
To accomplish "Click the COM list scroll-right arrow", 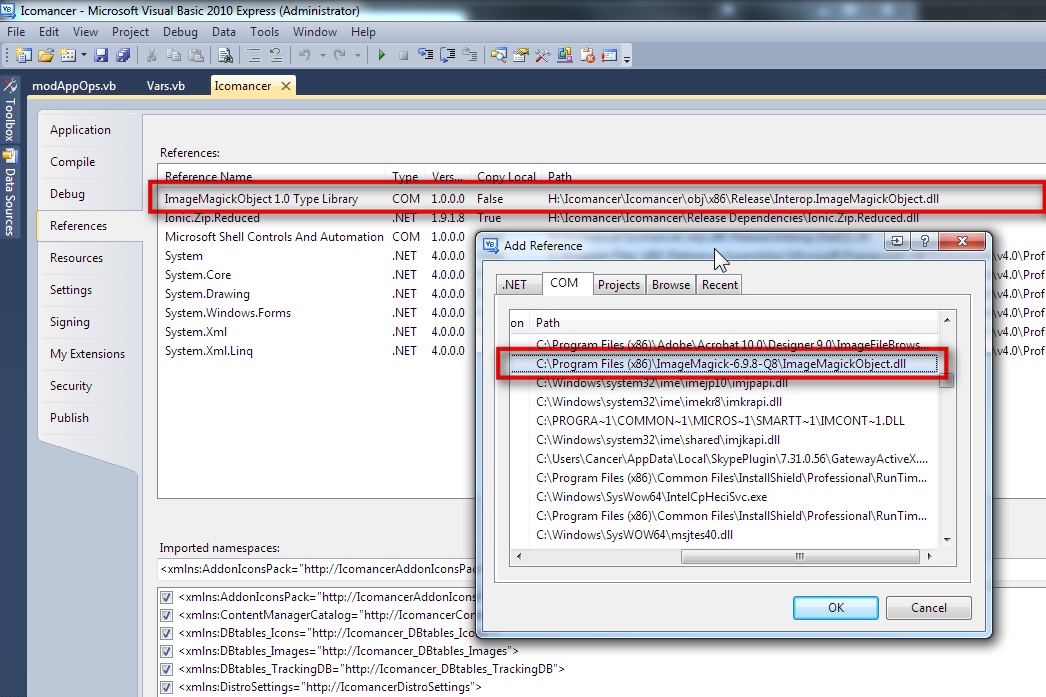I will pos(929,556).
